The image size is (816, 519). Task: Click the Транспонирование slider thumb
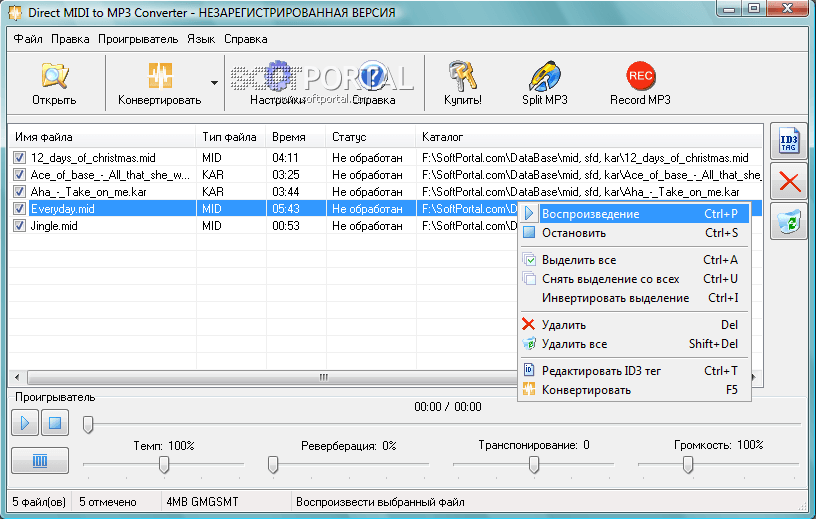coord(534,464)
